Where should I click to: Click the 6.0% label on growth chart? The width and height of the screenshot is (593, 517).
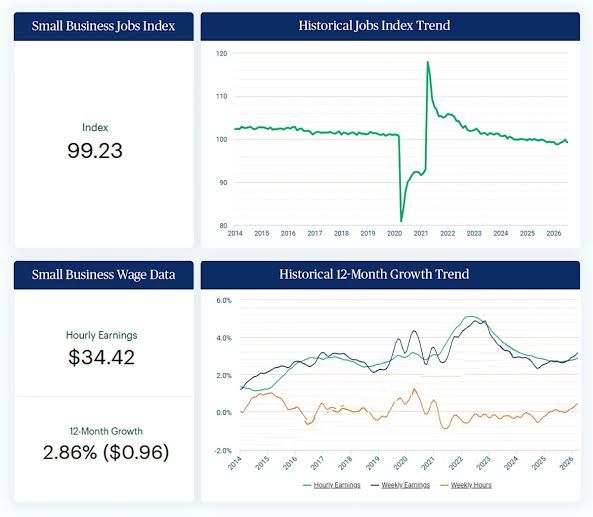click(224, 301)
